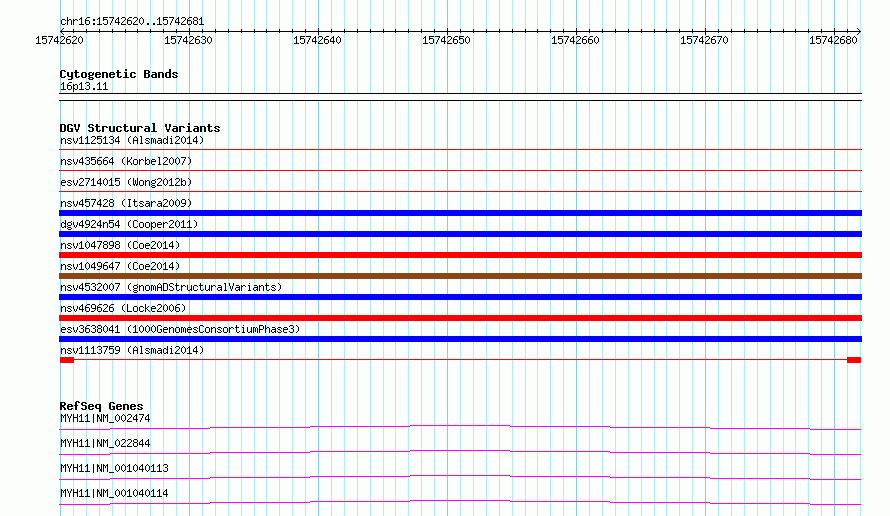The width and height of the screenshot is (890, 516).
Task: Click the red bar under nsv1047898
Action: click(460, 255)
